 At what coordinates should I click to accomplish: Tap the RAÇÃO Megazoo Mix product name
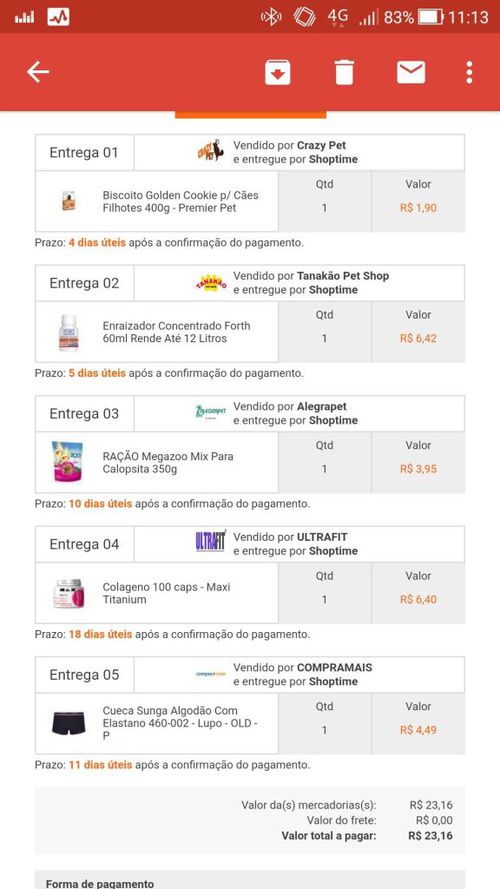click(x=168, y=463)
